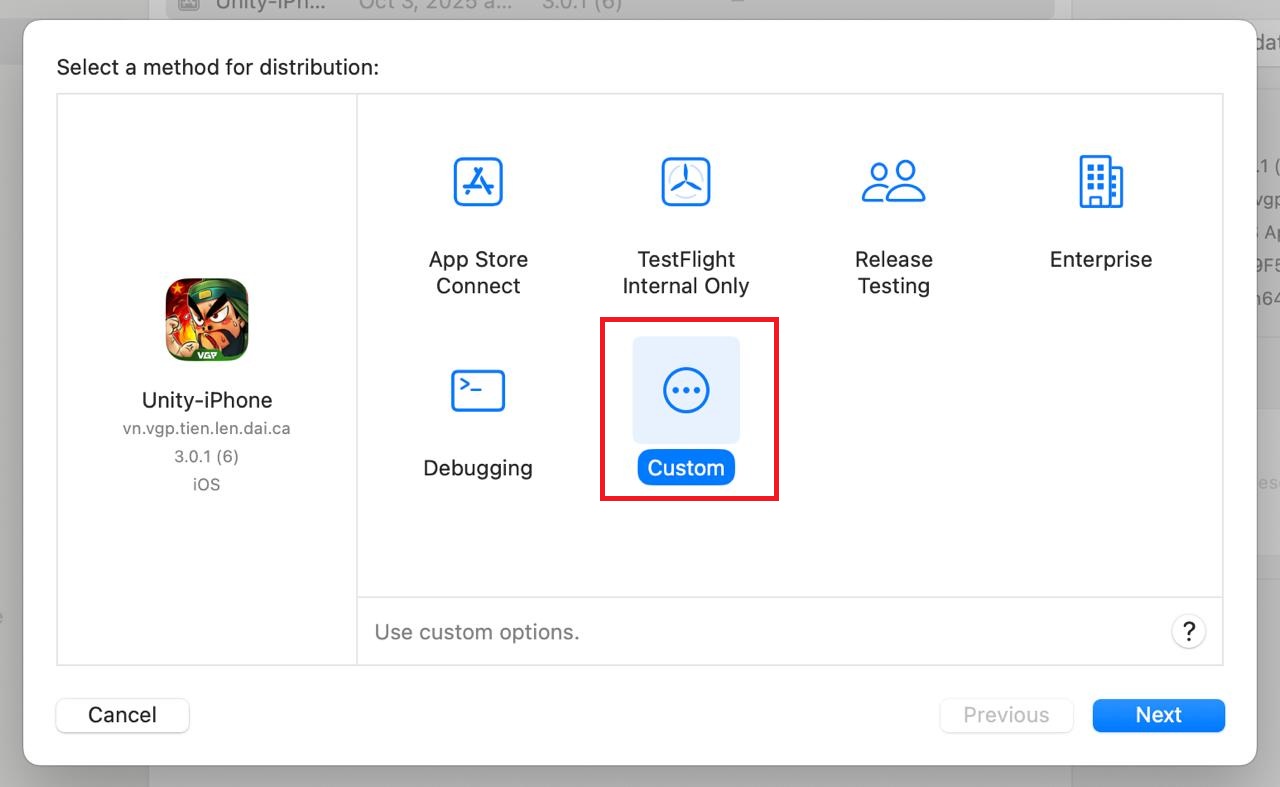The width and height of the screenshot is (1280, 787).
Task: Cancel the distribution dialog
Action: click(x=122, y=715)
